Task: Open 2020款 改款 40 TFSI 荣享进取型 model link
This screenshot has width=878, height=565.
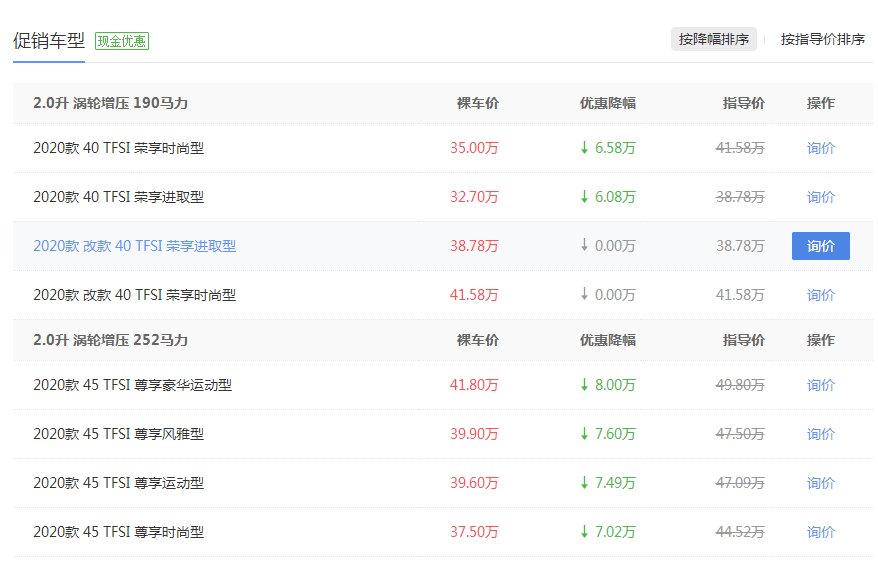Action: point(134,246)
